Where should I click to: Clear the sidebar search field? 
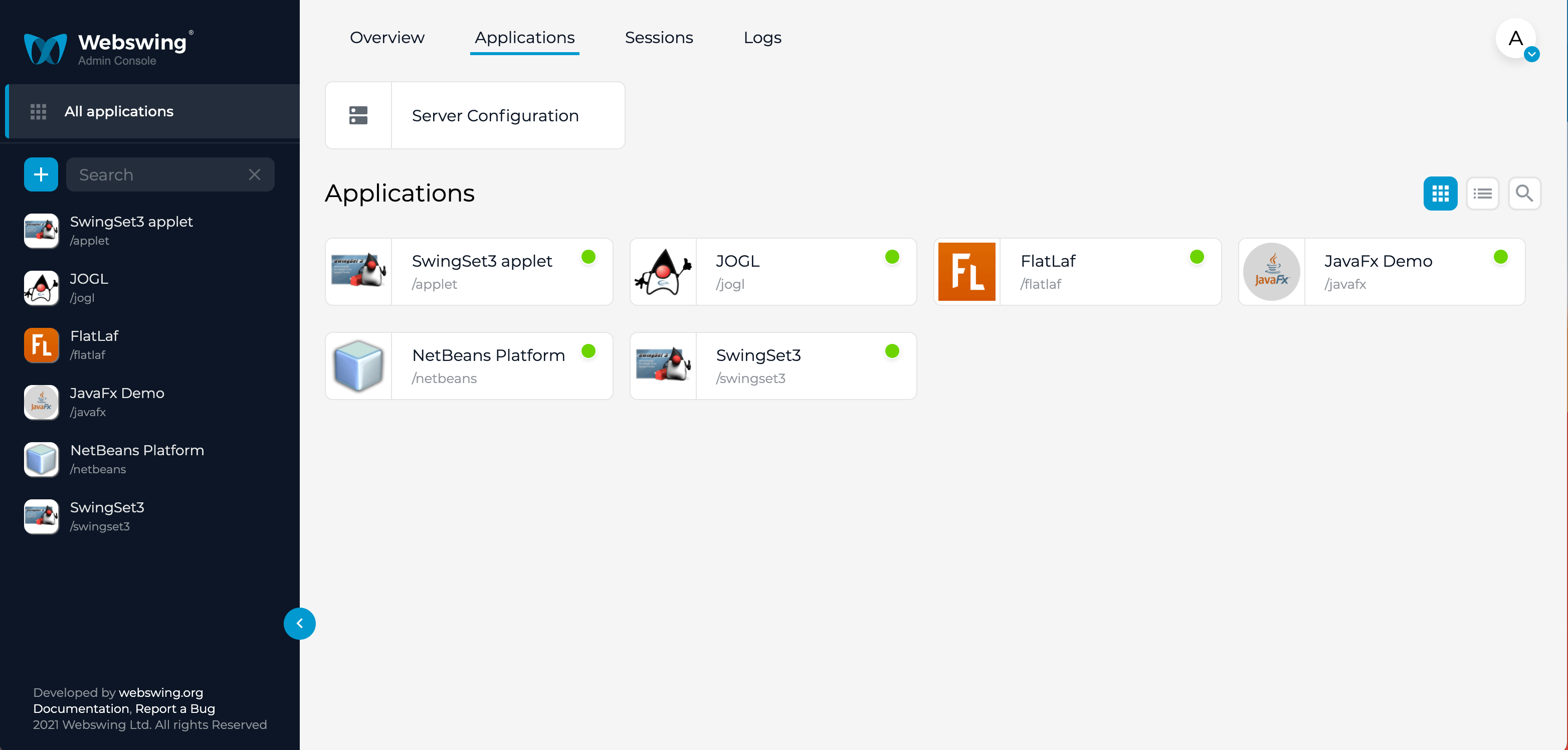coord(255,174)
